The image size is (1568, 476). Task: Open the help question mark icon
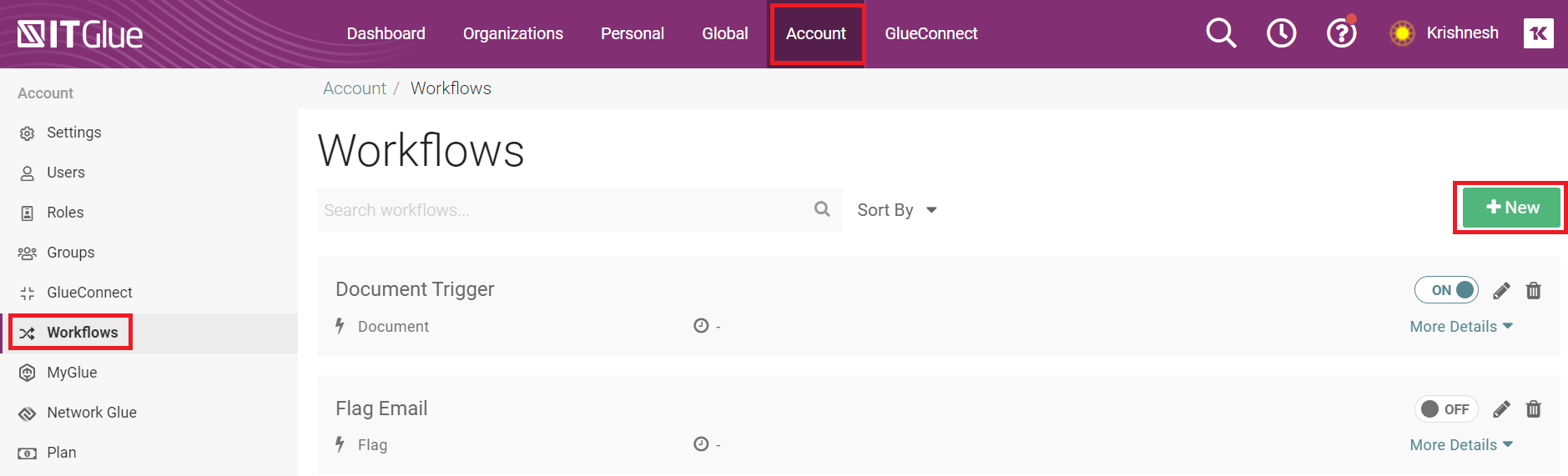pyautogui.click(x=1341, y=33)
